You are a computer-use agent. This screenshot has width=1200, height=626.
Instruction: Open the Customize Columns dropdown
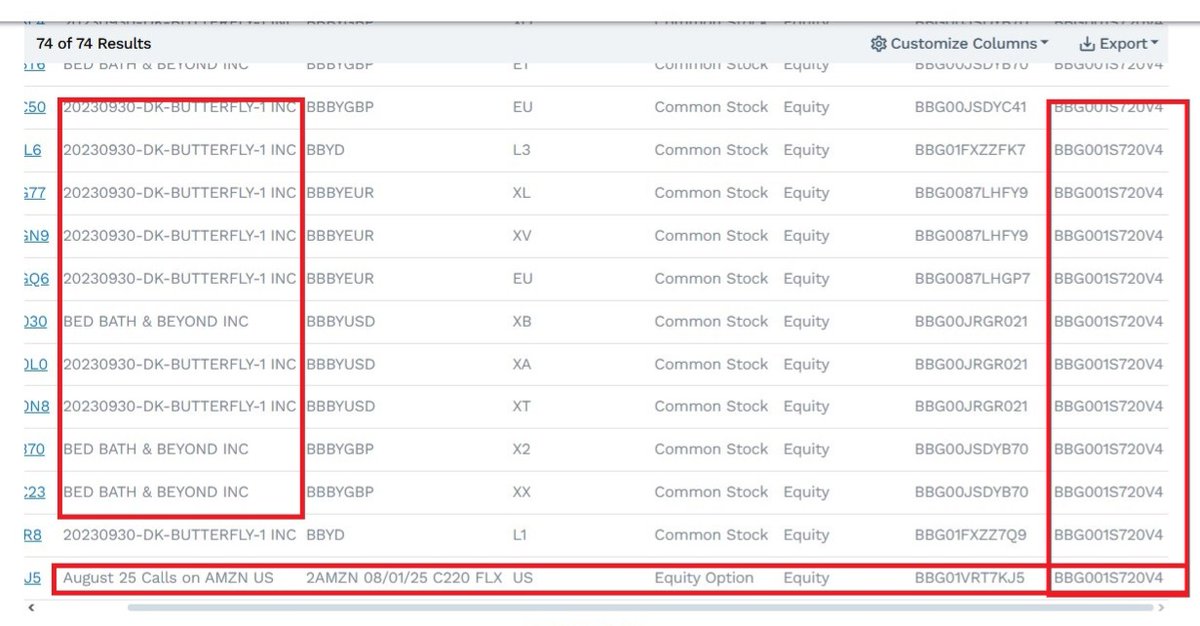coord(960,44)
